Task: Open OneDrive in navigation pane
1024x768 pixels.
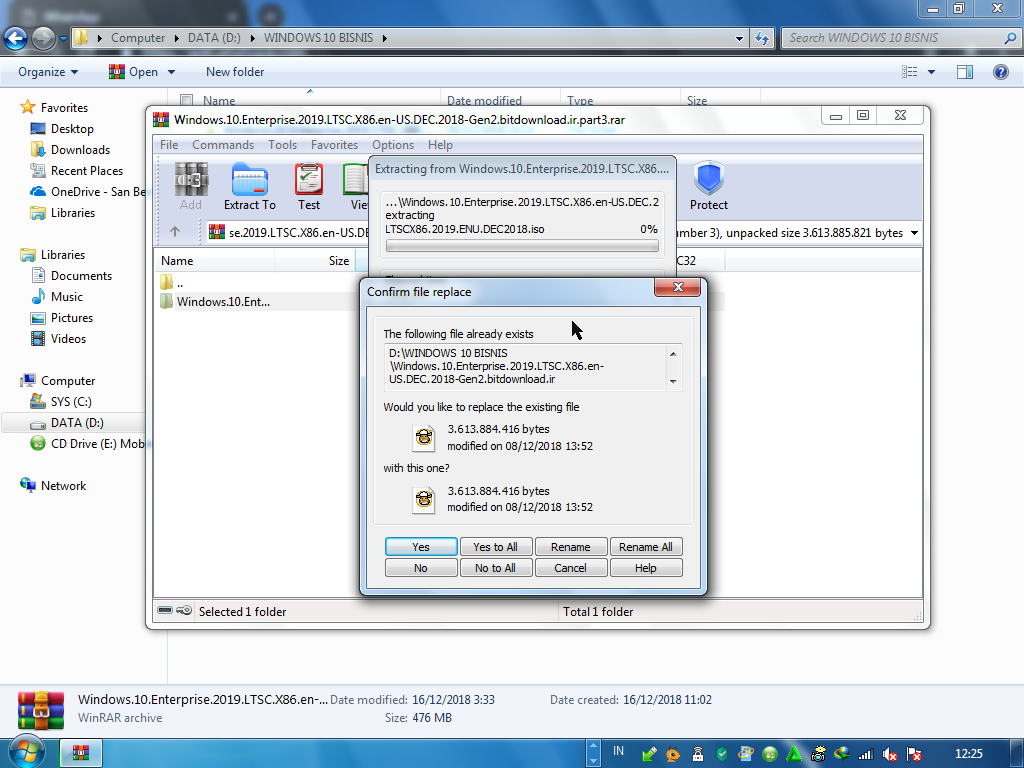Action: 88,191
